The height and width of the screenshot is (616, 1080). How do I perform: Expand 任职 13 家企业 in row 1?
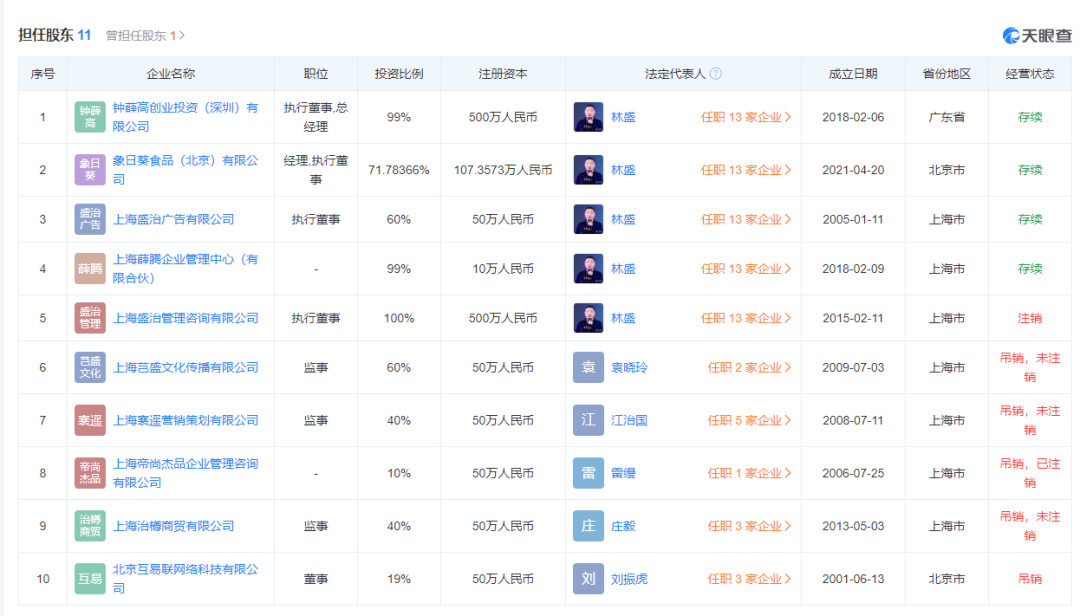[x=746, y=117]
